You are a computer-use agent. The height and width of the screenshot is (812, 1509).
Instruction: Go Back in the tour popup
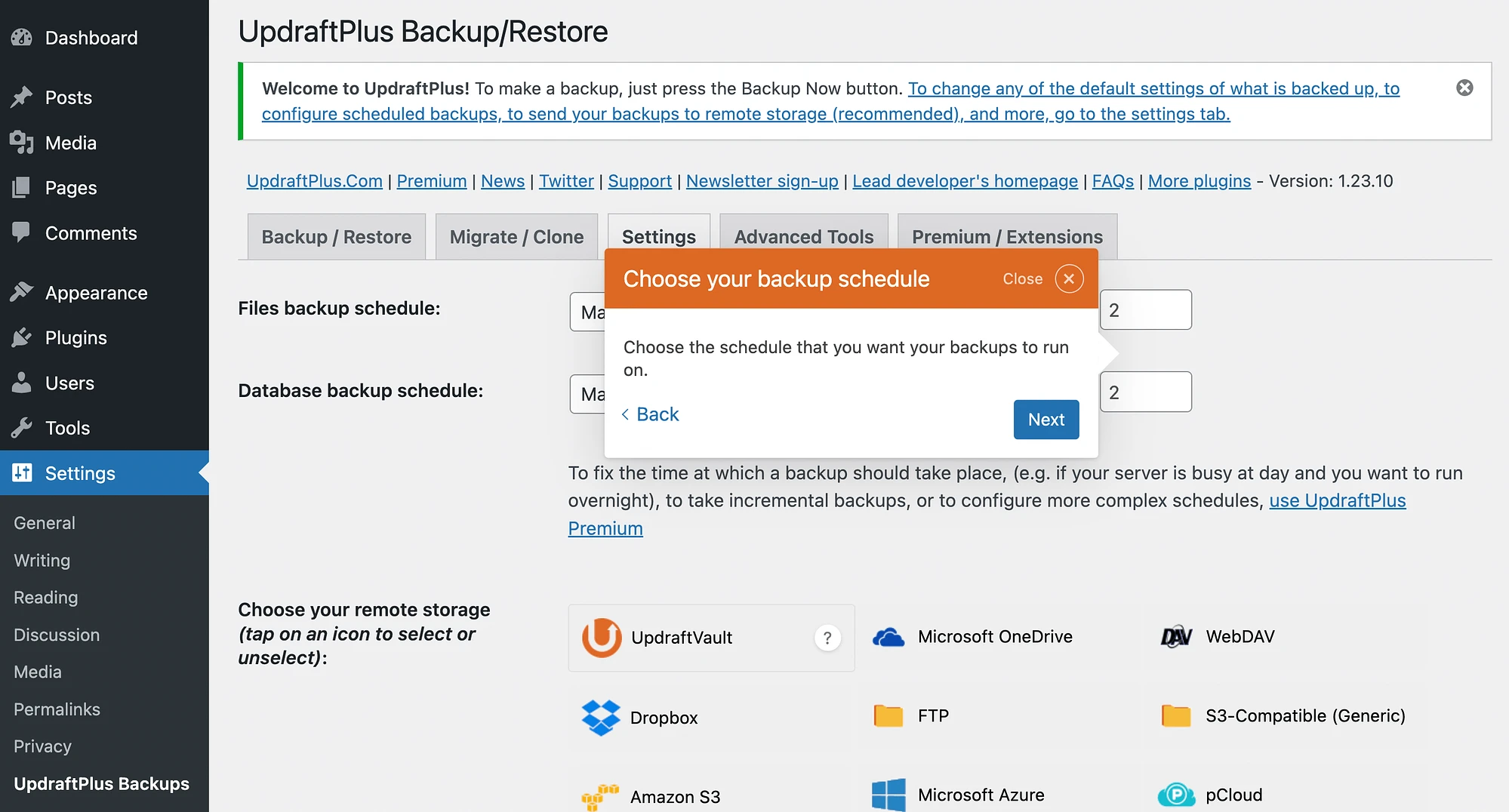pyautogui.click(x=650, y=414)
